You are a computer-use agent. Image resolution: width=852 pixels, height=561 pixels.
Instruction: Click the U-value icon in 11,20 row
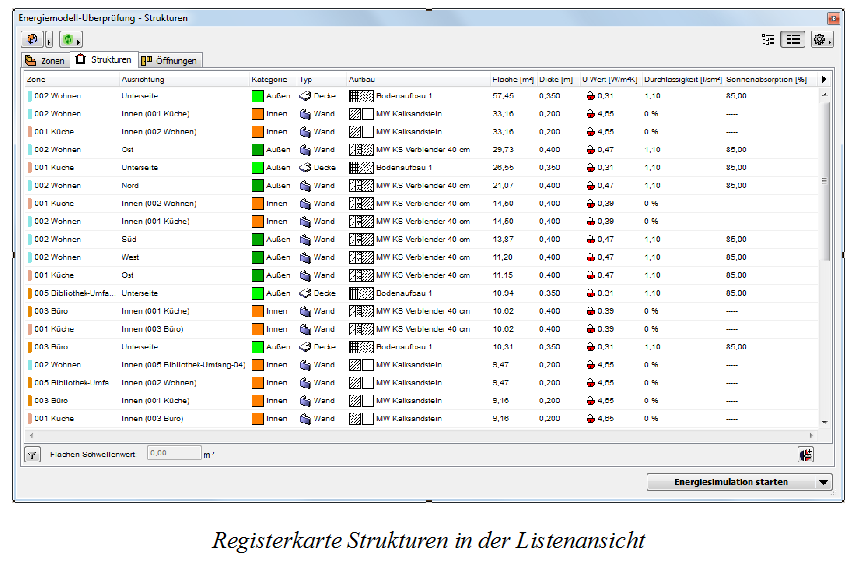point(591,258)
